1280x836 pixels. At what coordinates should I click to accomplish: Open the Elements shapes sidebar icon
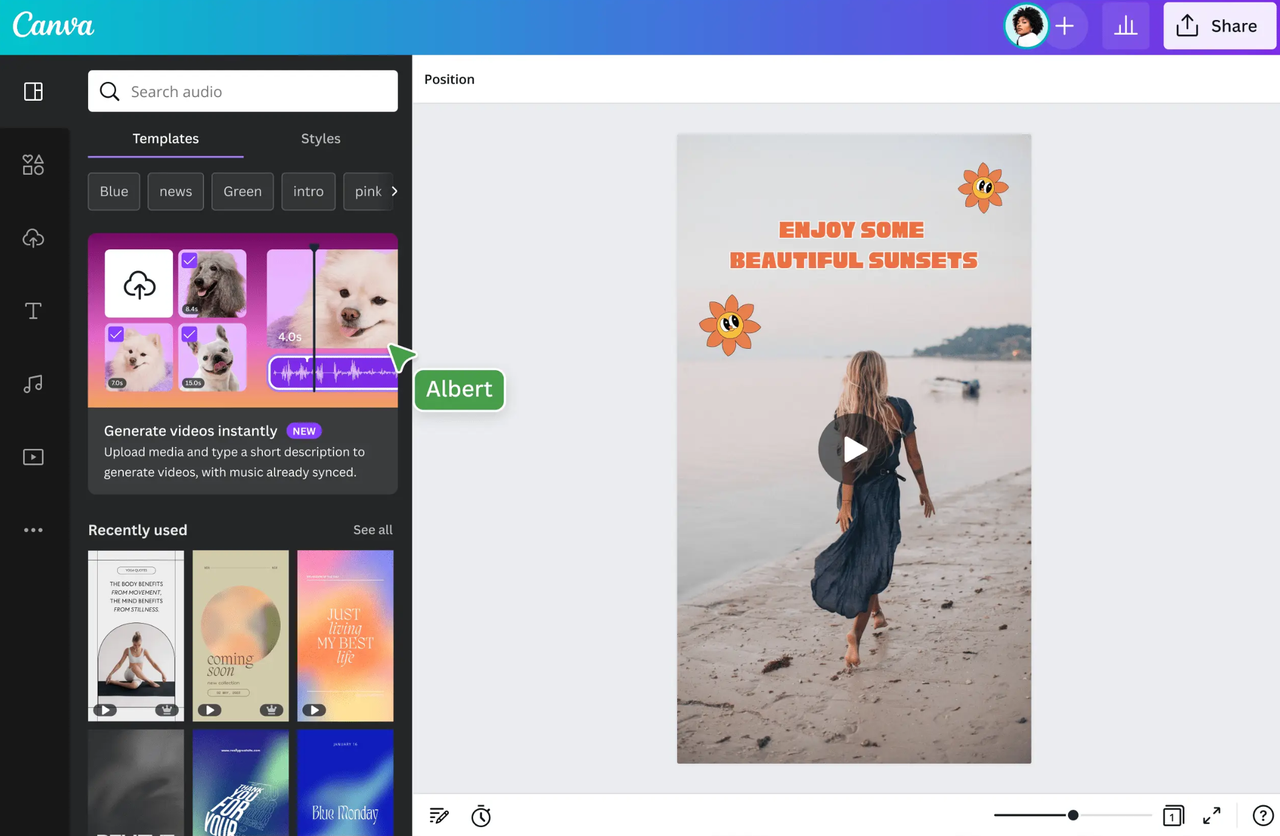33,165
